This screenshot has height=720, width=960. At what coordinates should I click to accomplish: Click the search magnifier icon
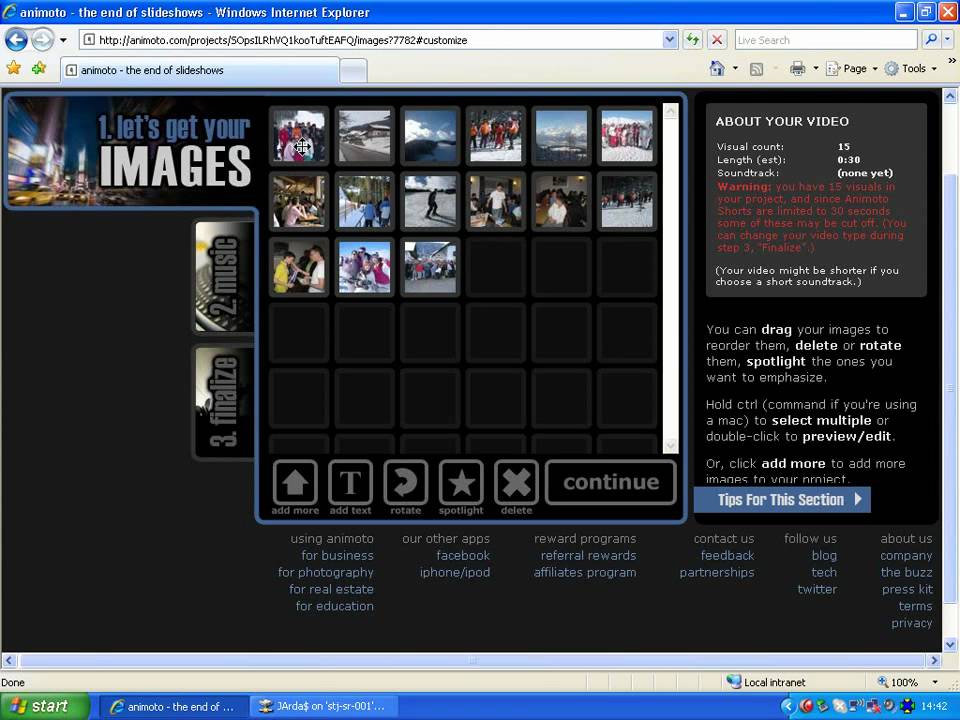click(x=931, y=40)
